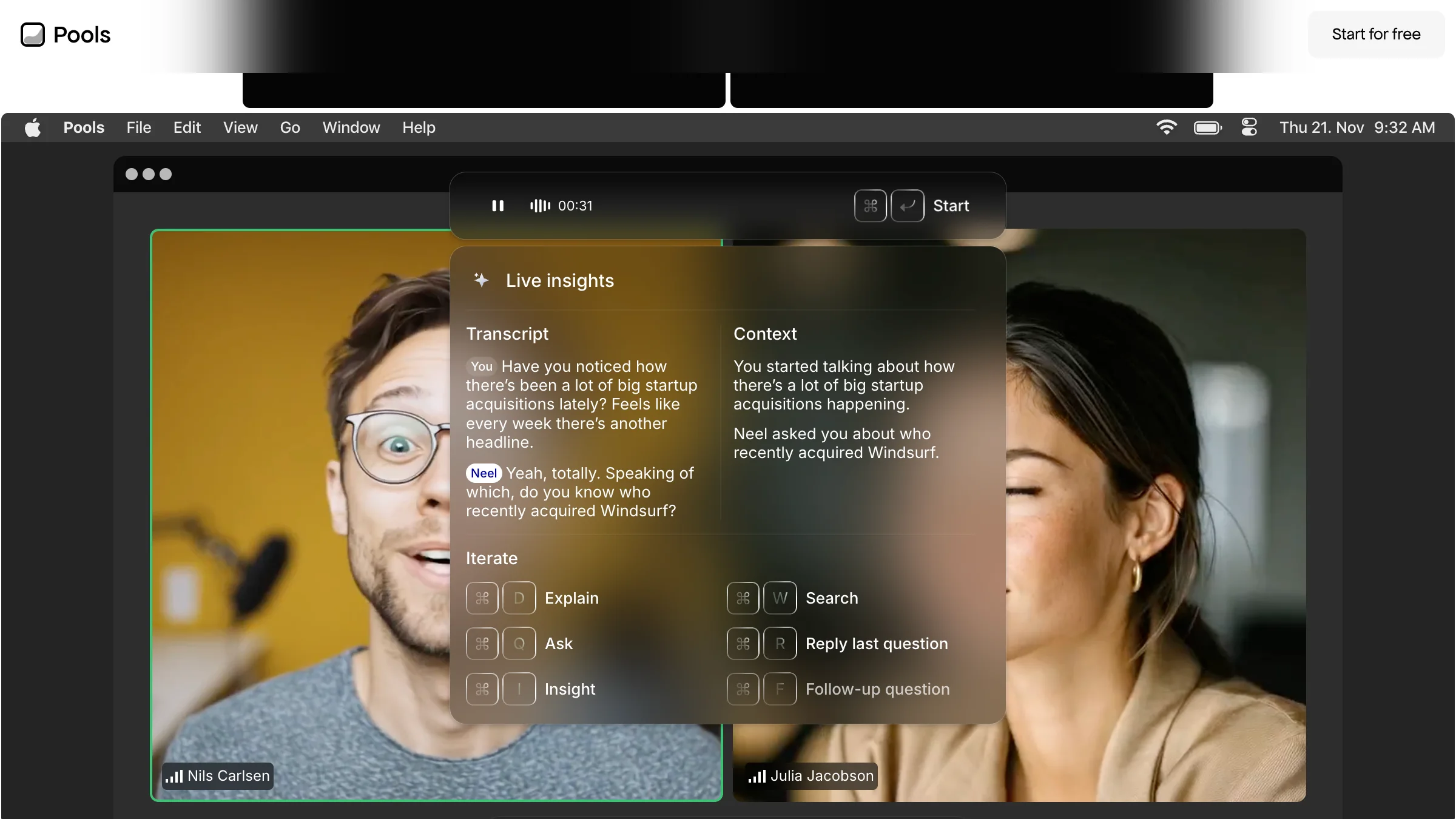Click the Neel speaker tag
Viewport: 1456px width, 819px height.
[x=484, y=473]
